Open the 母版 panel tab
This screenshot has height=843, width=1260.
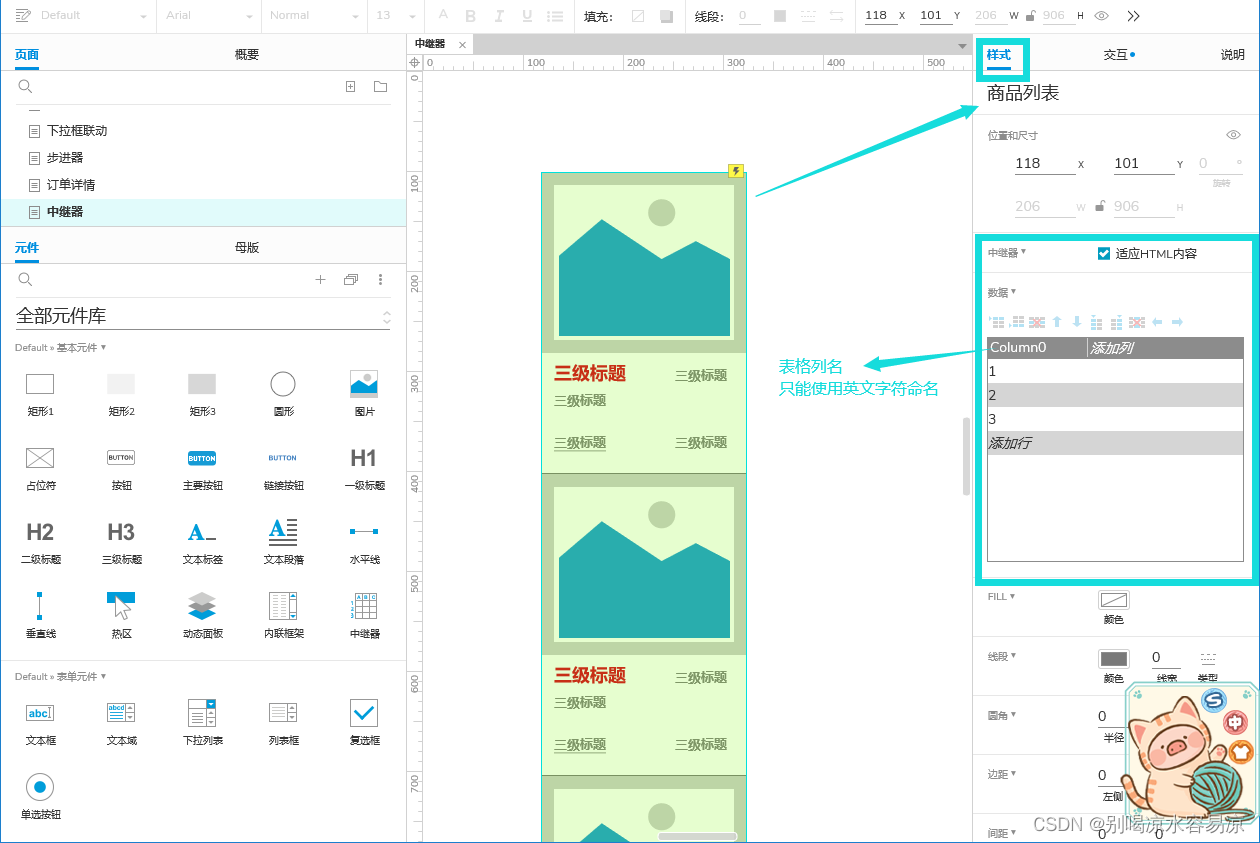coord(246,247)
